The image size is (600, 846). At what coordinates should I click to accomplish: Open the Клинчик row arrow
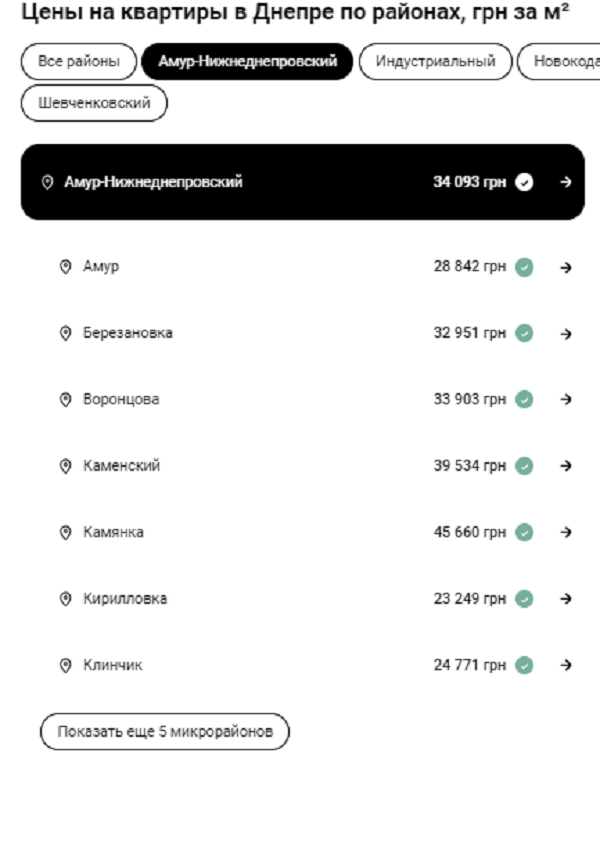[566, 665]
